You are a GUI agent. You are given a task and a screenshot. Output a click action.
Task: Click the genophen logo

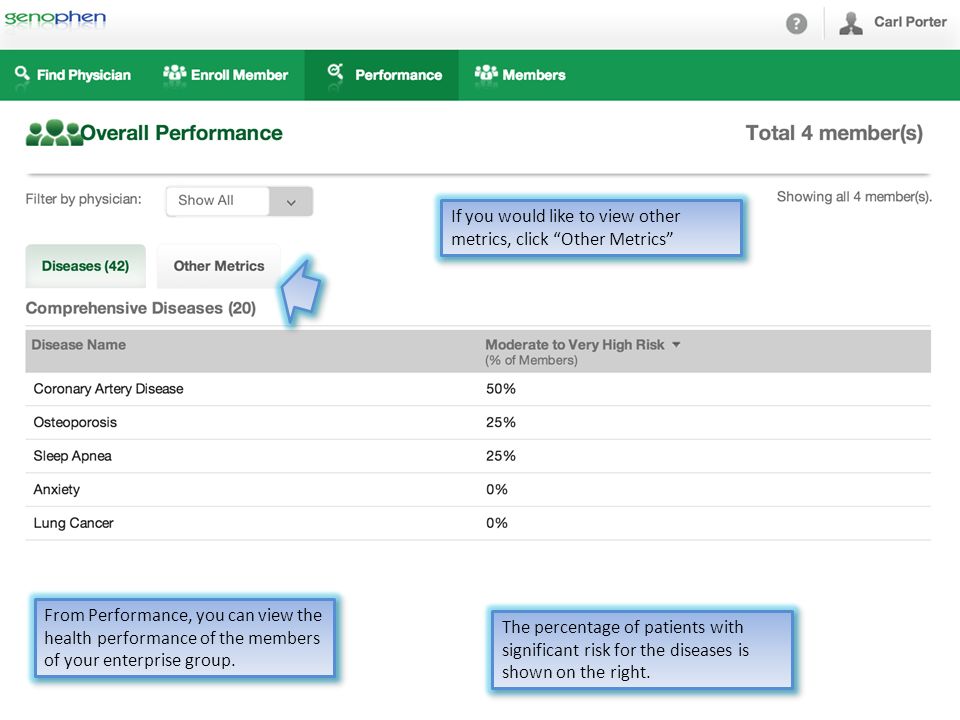pyautogui.click(x=55, y=17)
